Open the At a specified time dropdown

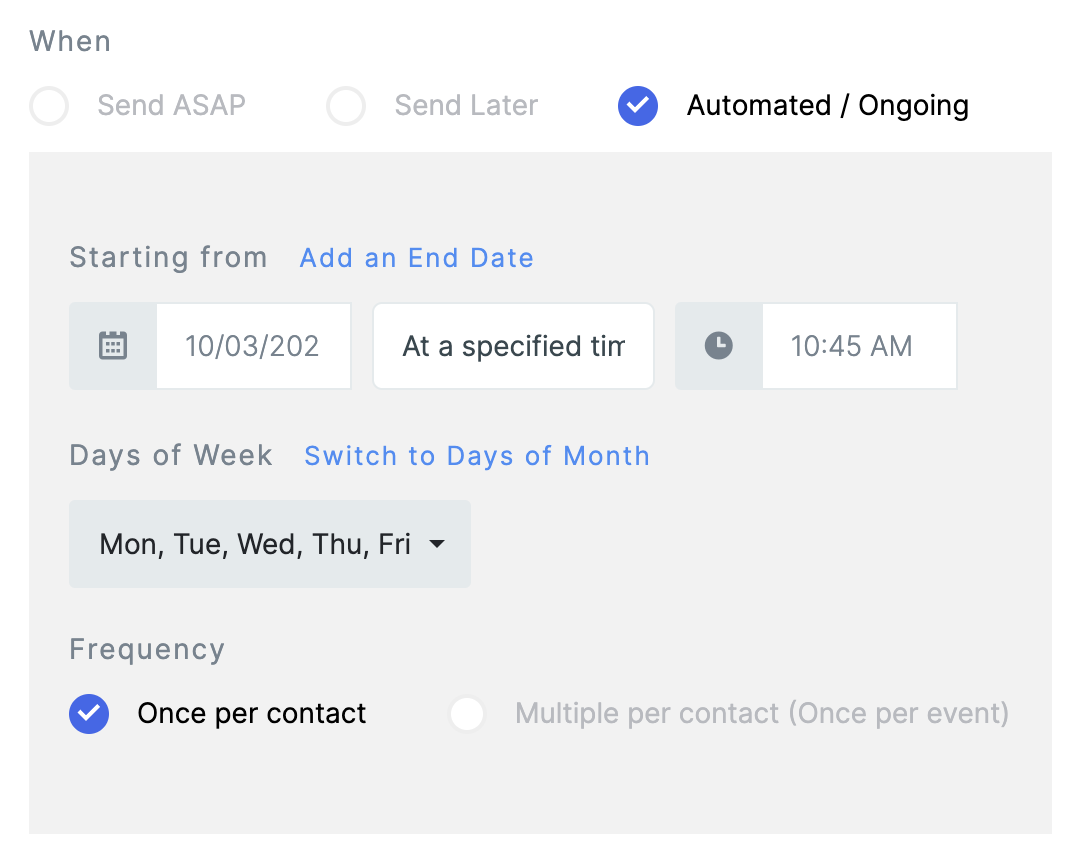pos(513,346)
